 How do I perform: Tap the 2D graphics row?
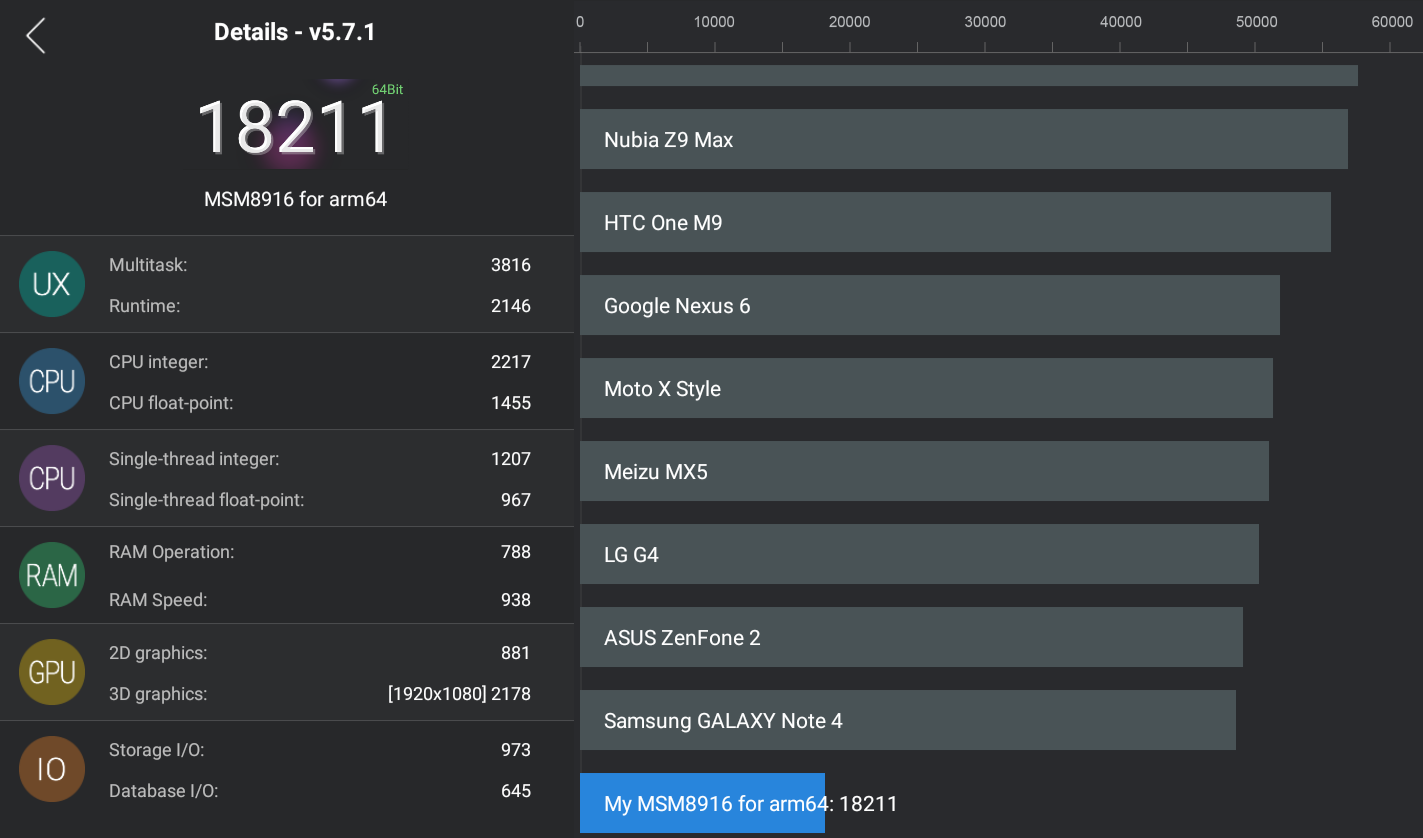320,653
